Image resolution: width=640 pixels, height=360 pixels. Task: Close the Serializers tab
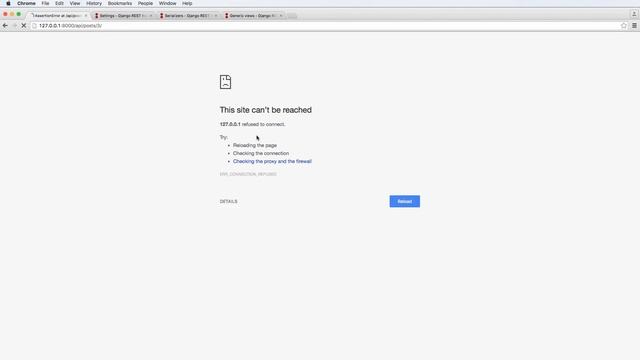[x=216, y=16]
